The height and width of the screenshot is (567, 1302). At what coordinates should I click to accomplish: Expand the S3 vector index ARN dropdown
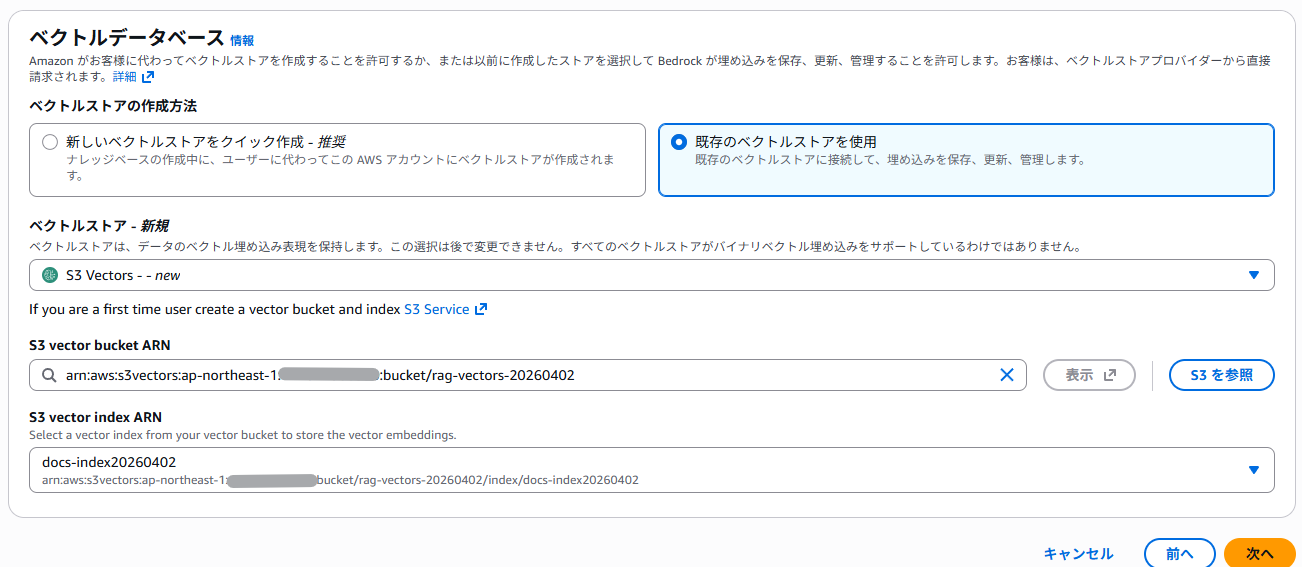click(x=651, y=470)
